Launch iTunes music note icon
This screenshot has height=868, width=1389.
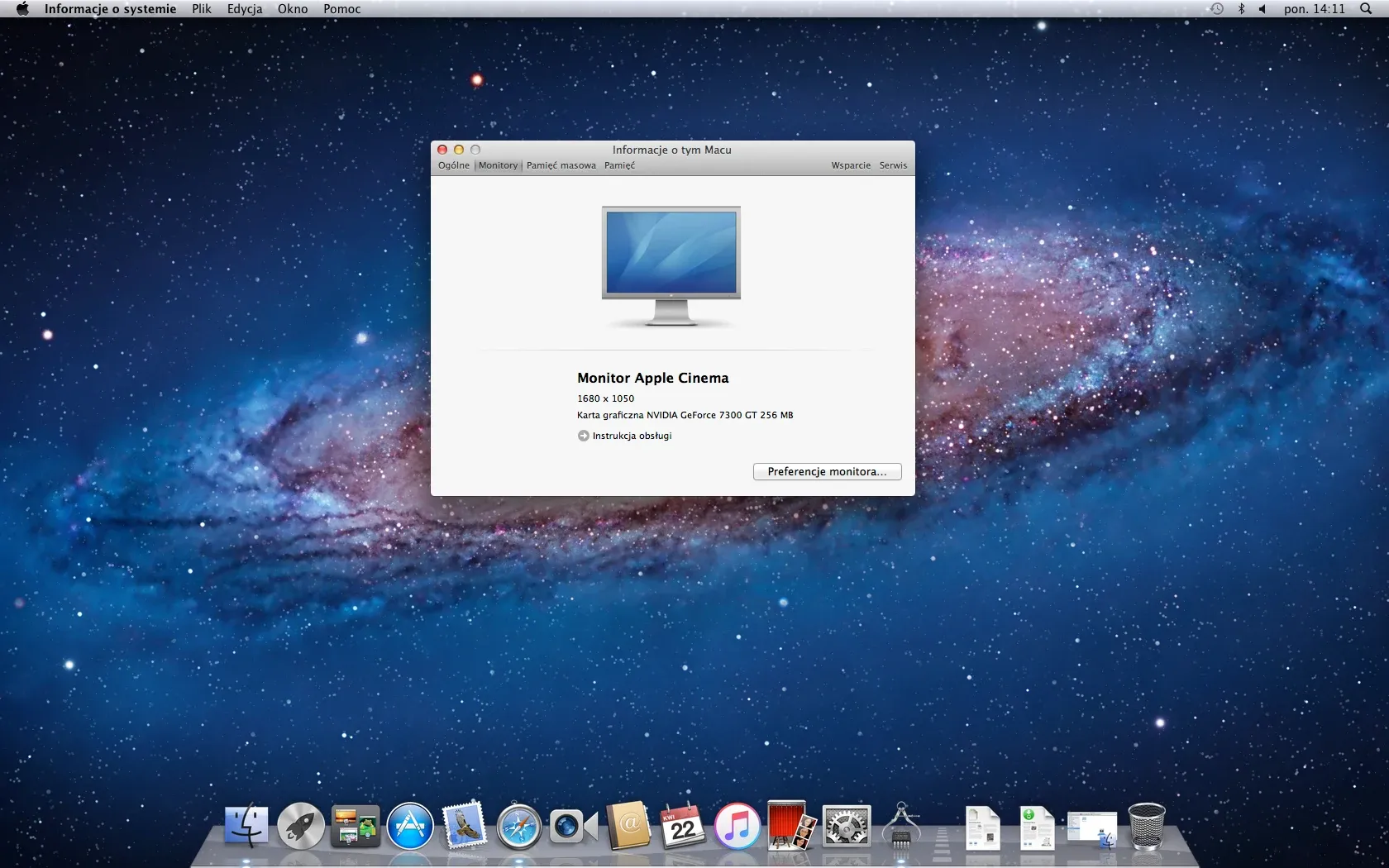pos(737,826)
